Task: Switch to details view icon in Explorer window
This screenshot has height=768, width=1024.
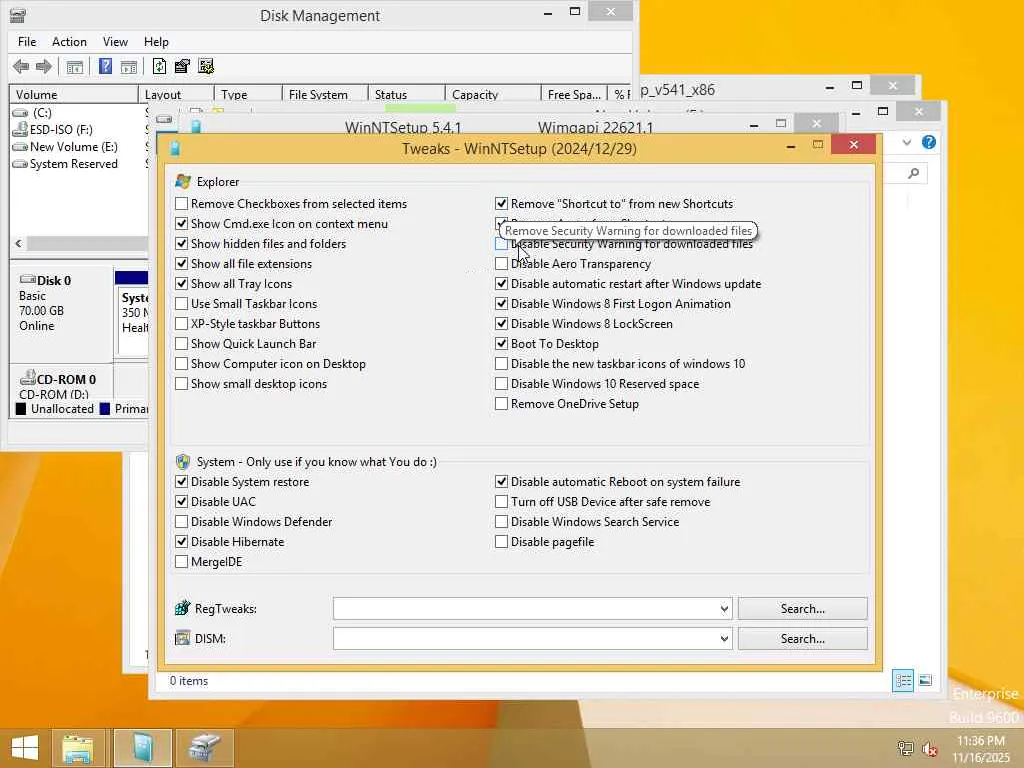Action: coord(903,680)
